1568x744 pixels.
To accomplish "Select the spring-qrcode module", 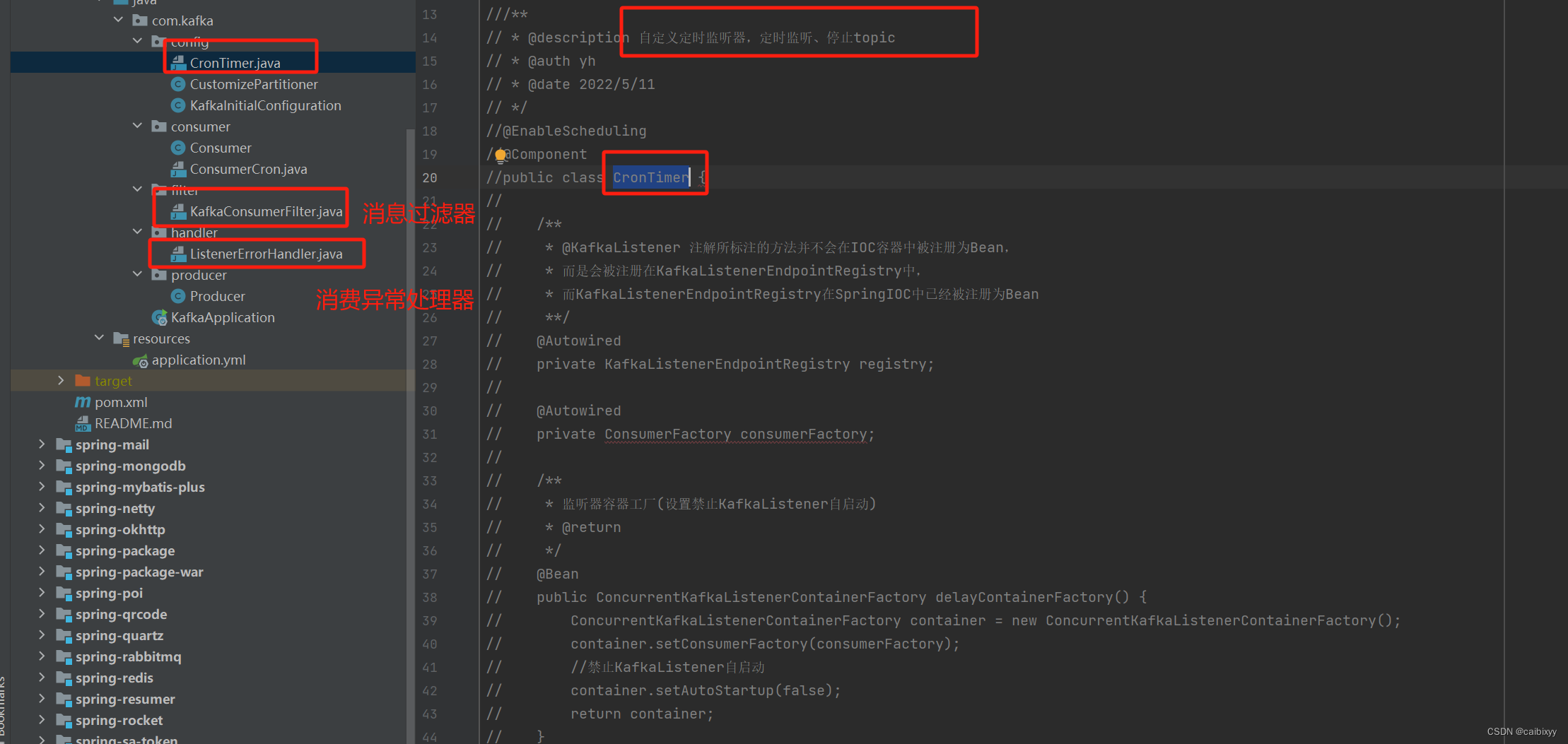I will 121,614.
